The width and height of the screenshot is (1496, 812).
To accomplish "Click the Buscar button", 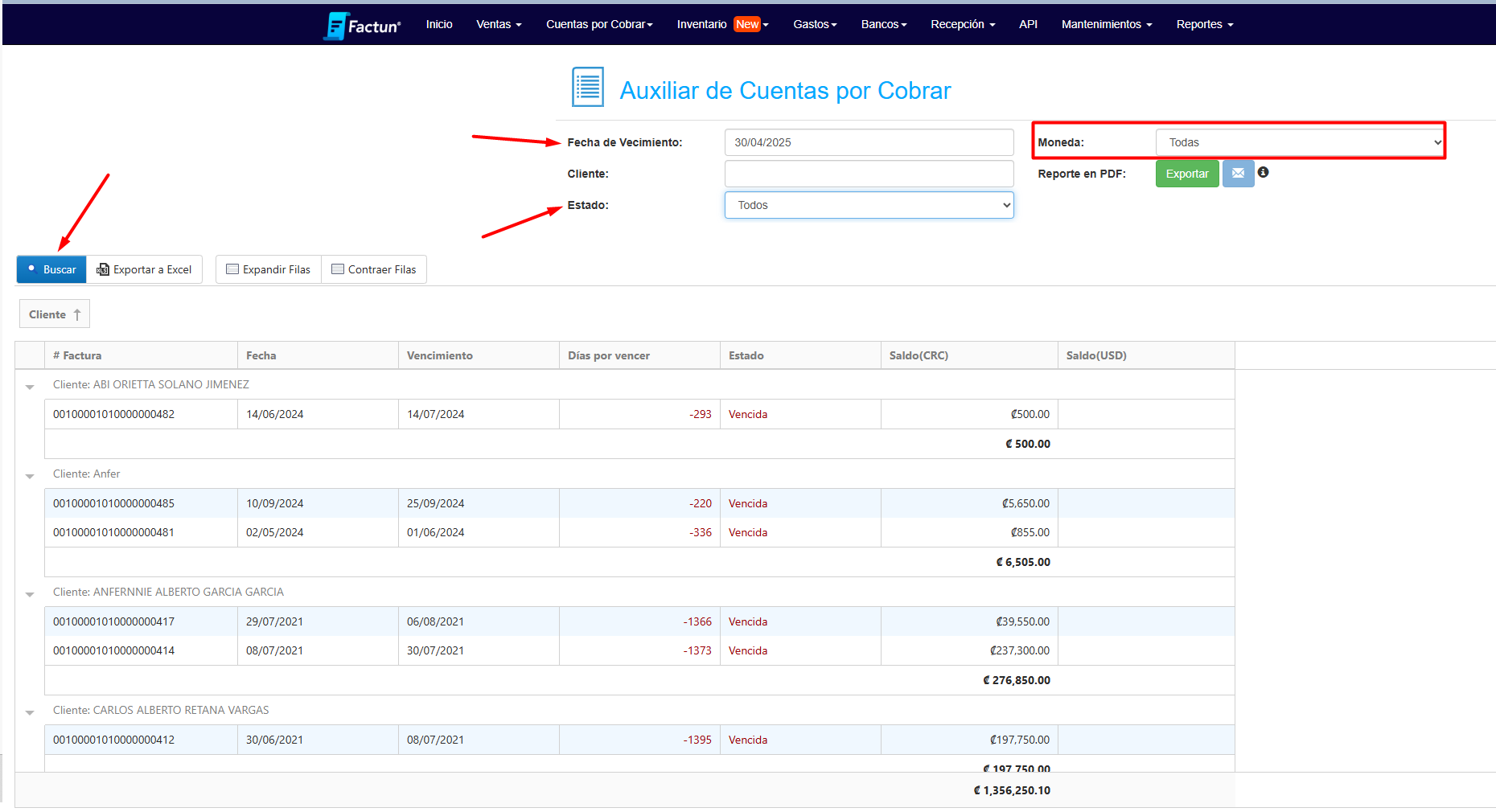I will pyautogui.click(x=51, y=269).
